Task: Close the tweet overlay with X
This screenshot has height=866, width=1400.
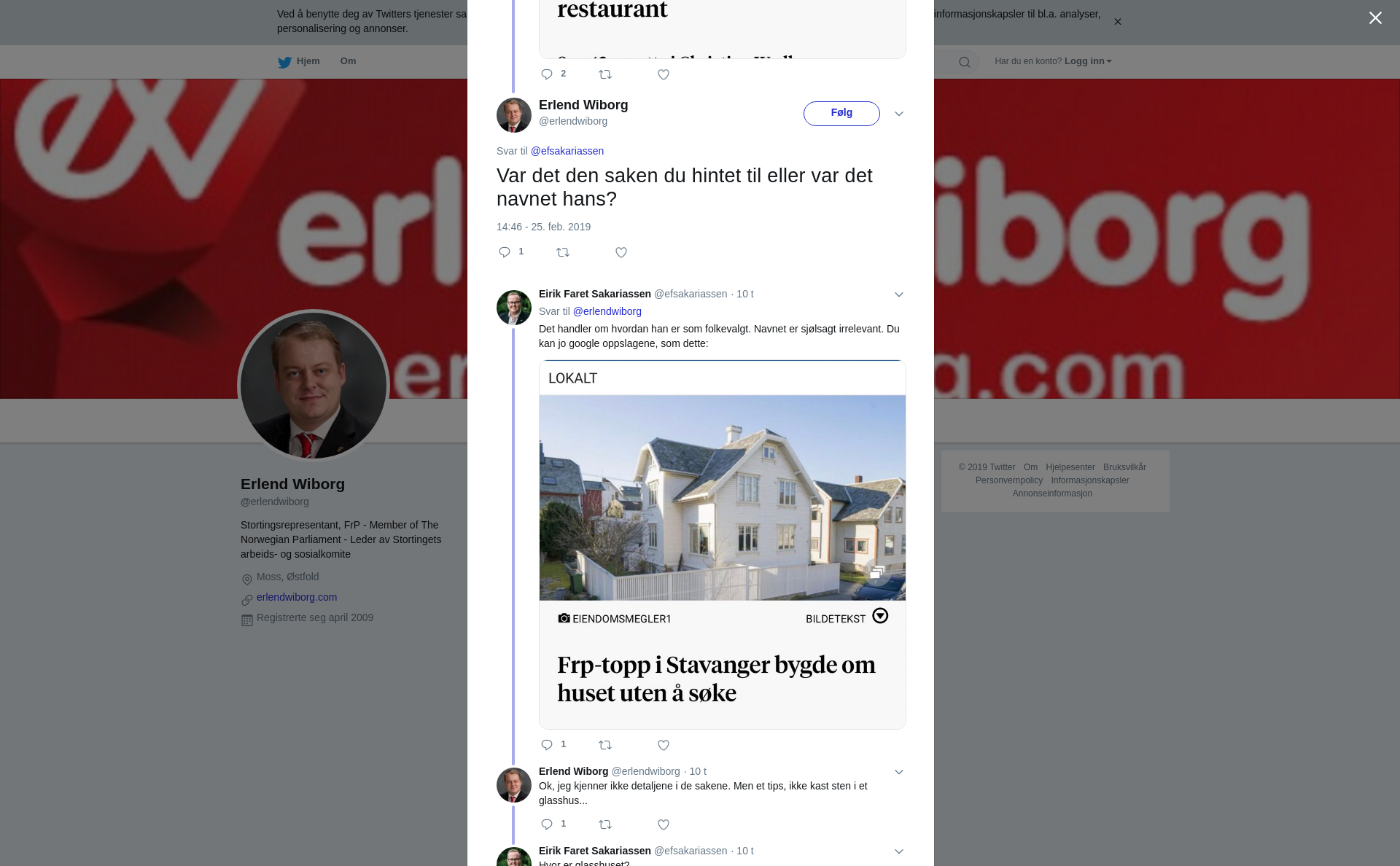Action: 1375,18
